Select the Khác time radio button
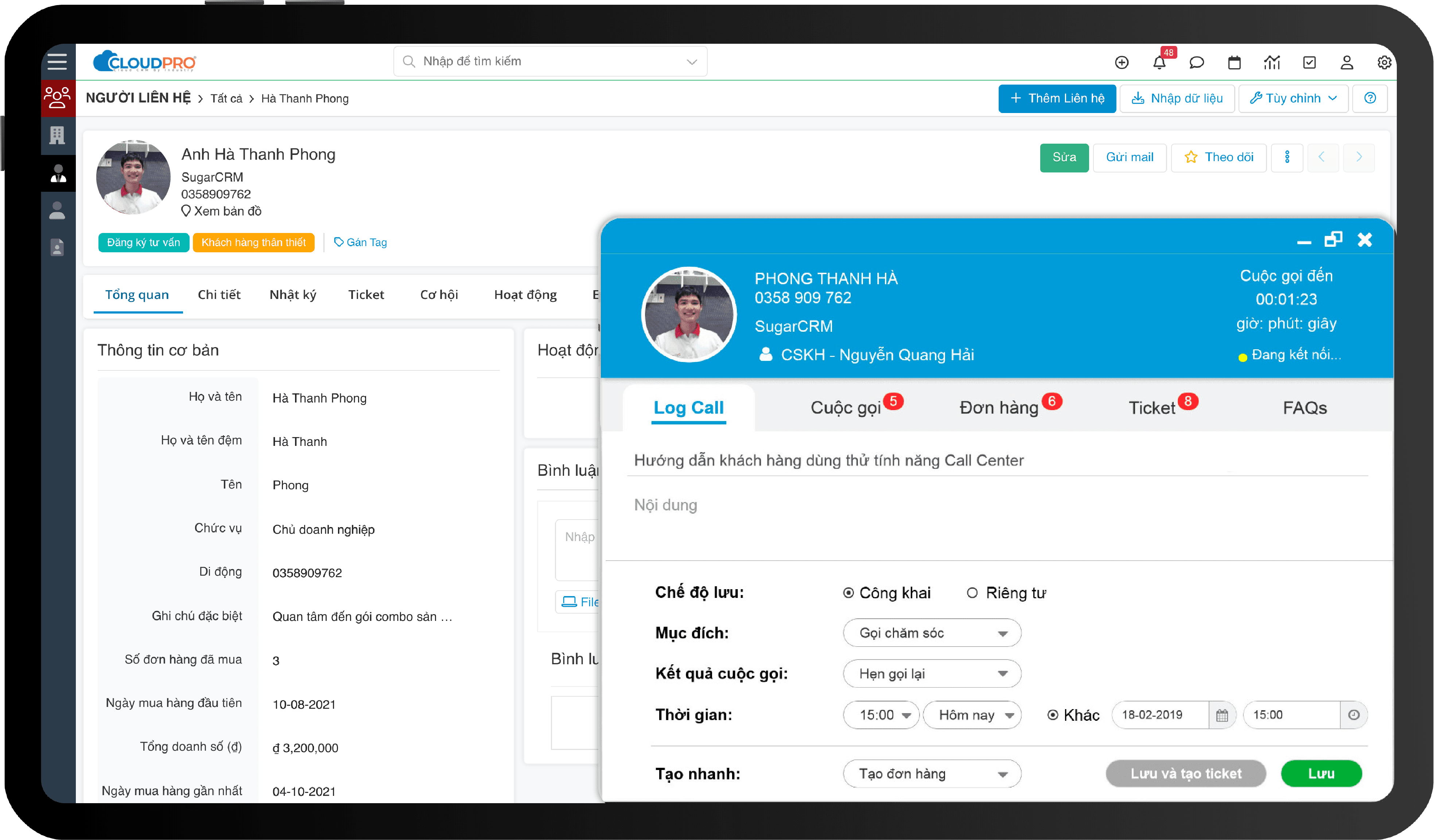The width and height of the screenshot is (1434, 840). coord(1053,715)
